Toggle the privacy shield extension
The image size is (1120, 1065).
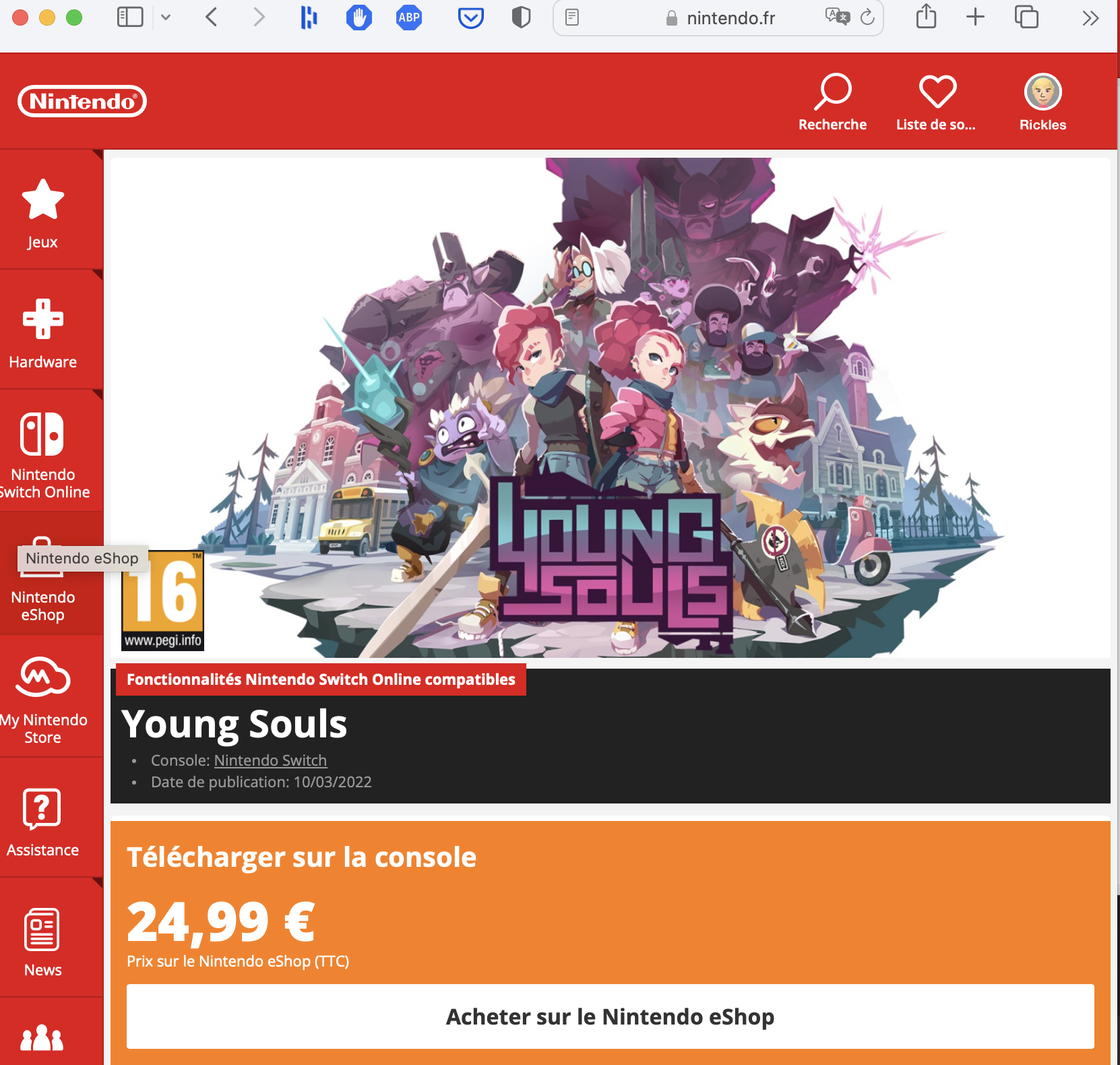[x=521, y=18]
